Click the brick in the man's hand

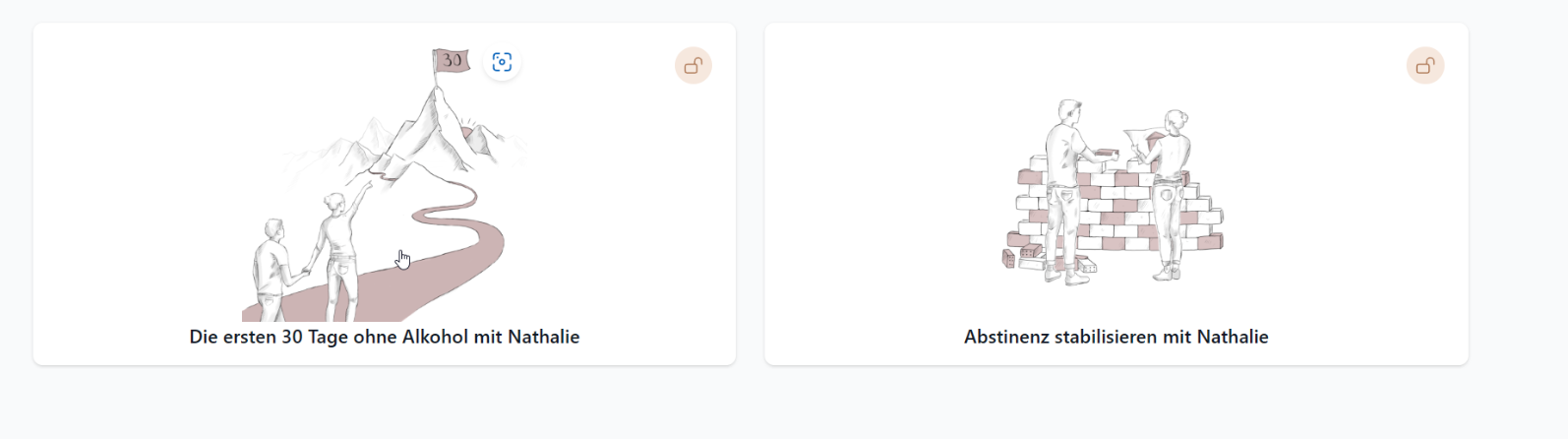[x=1106, y=154]
